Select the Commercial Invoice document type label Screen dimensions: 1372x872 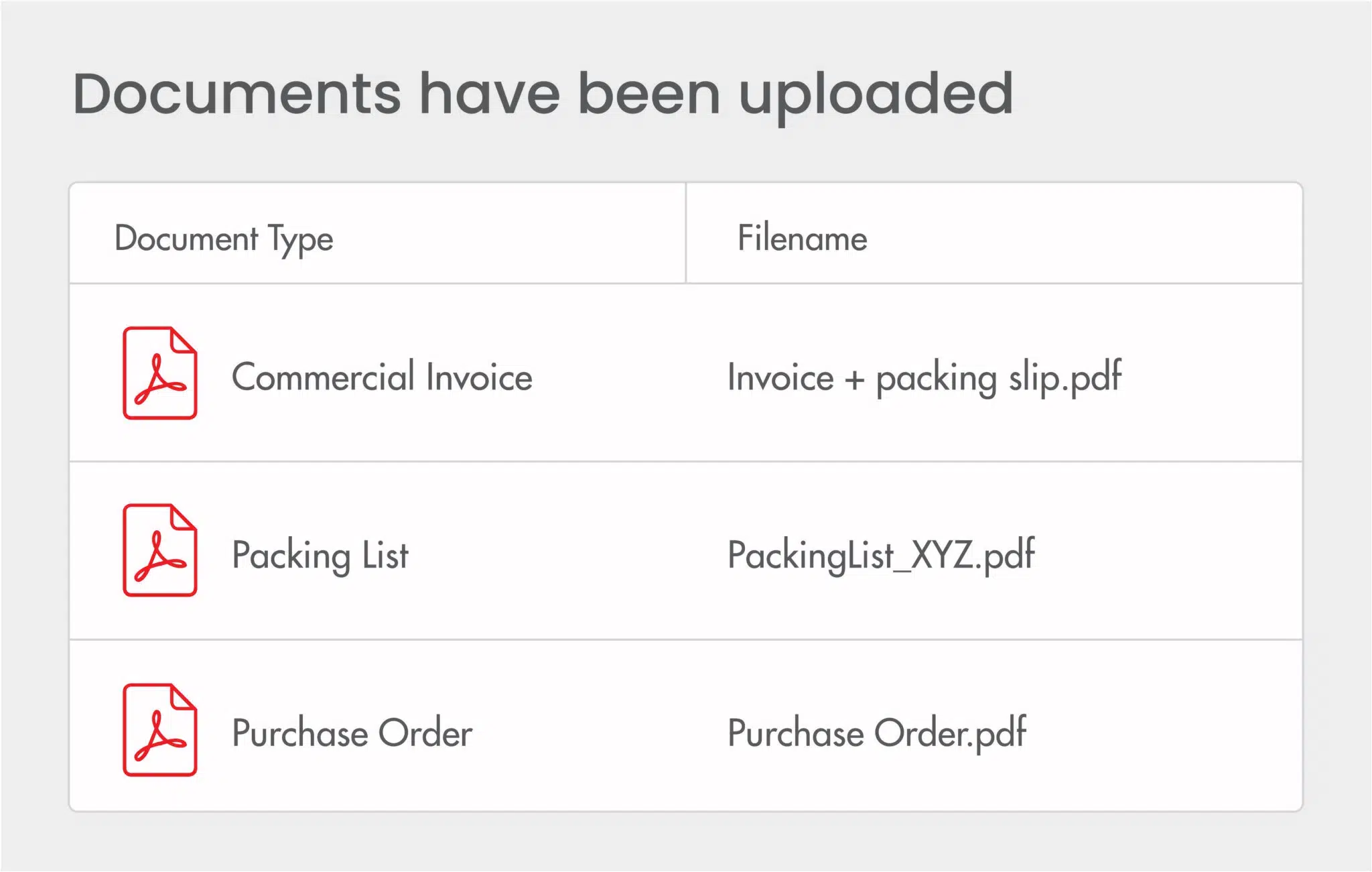pyautogui.click(x=382, y=377)
